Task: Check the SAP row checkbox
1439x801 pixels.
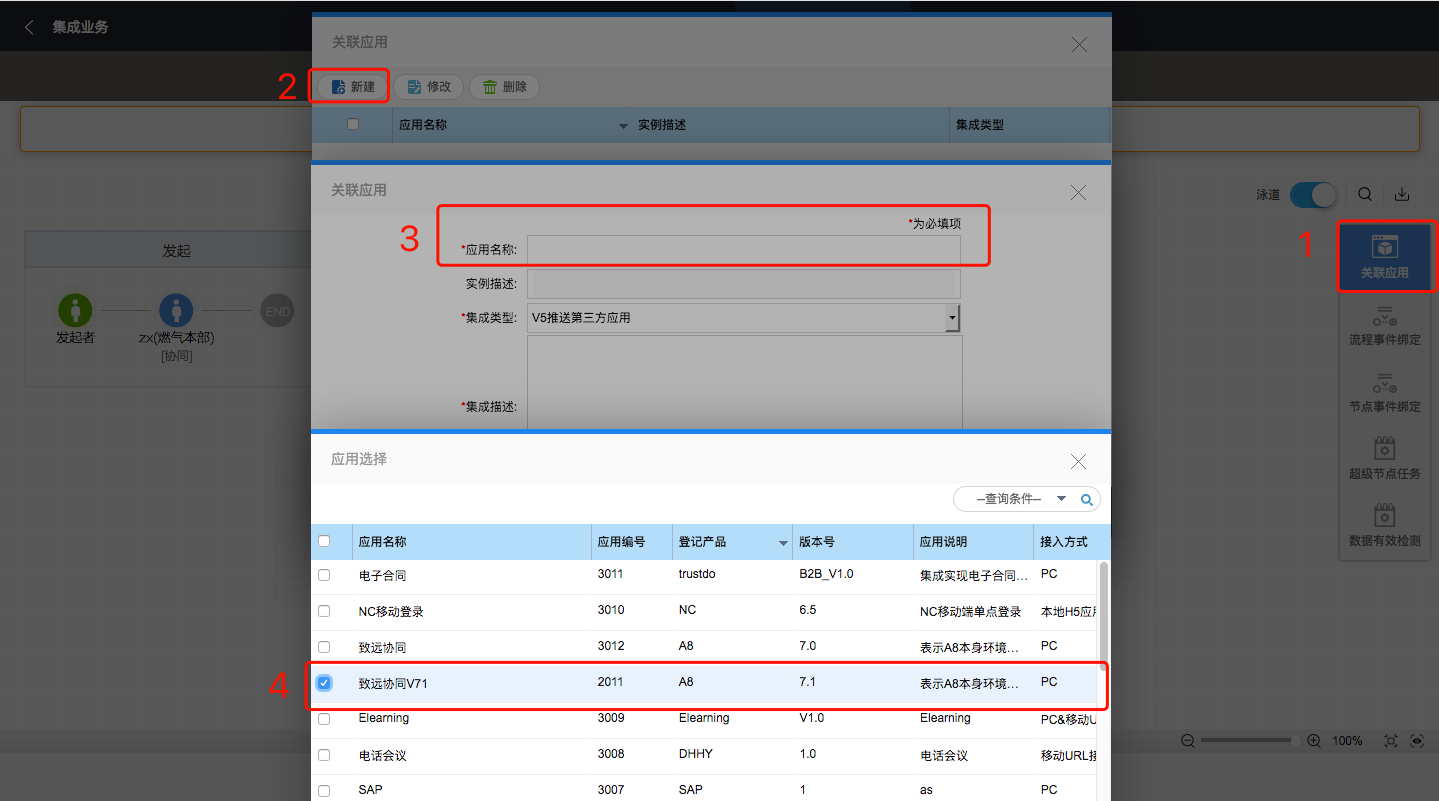Action: 324,790
